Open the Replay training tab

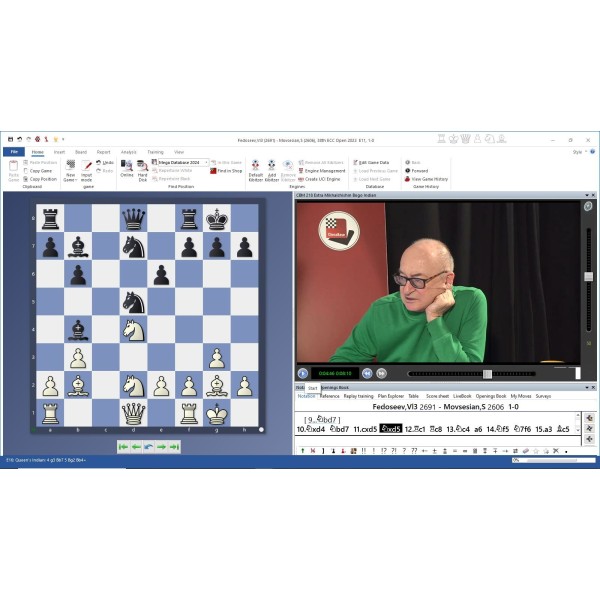(359, 396)
